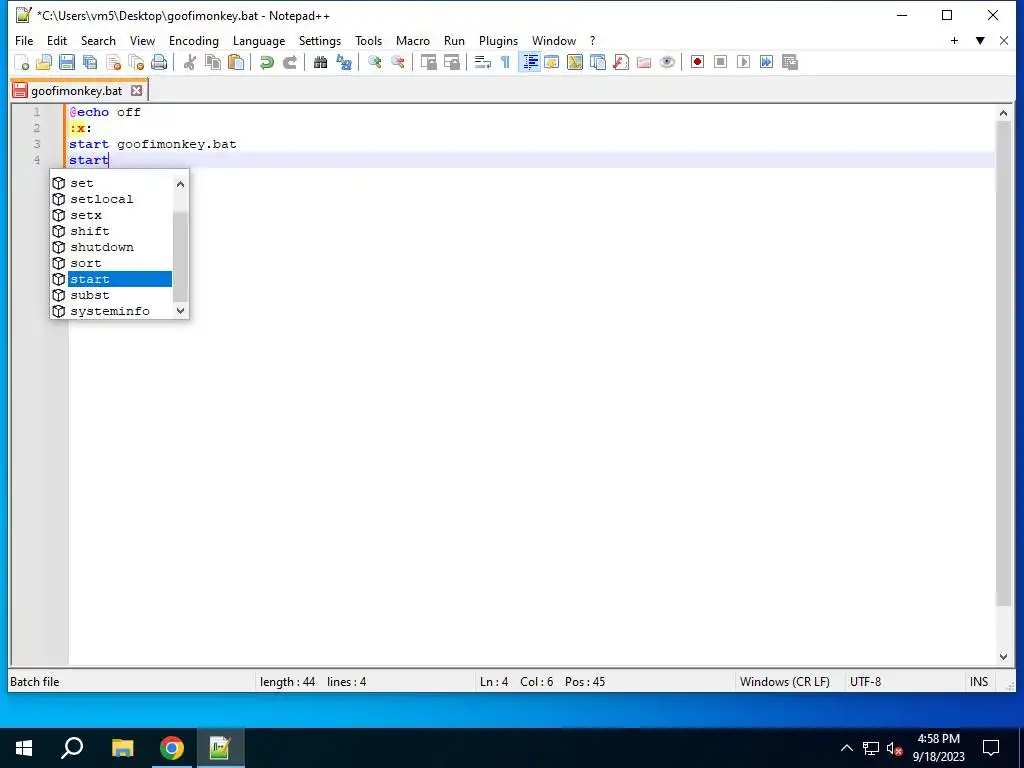1024x768 pixels.
Task: Open the Window menu
Action: pos(554,40)
